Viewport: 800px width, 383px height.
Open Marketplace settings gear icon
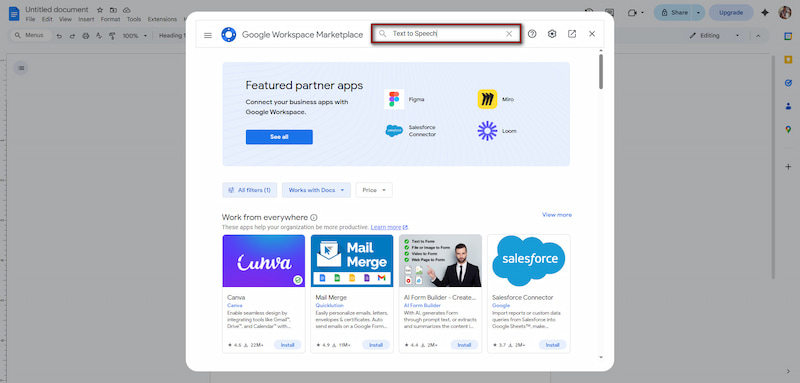pos(552,34)
